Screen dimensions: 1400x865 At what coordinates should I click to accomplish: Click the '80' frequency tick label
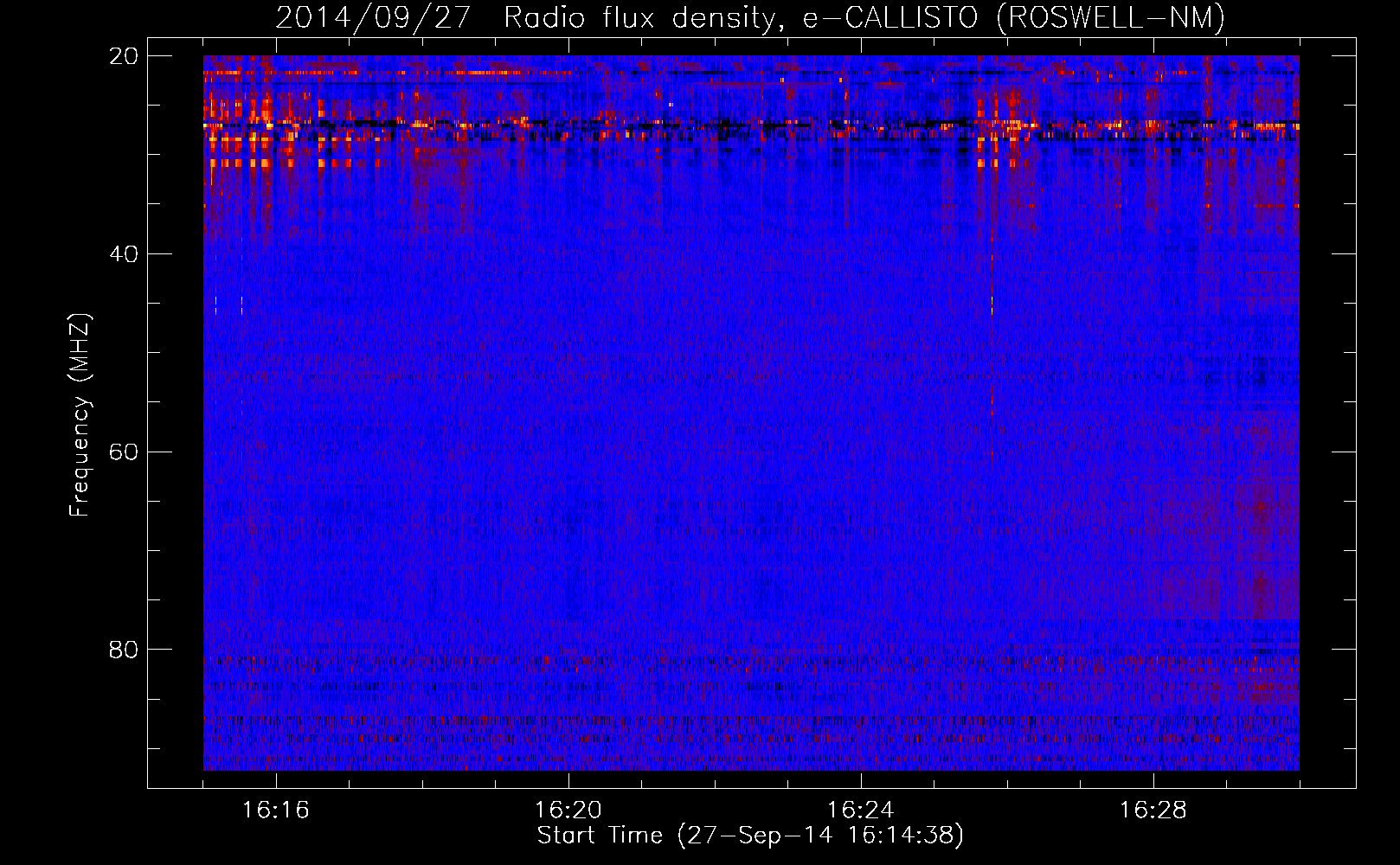click(x=124, y=650)
